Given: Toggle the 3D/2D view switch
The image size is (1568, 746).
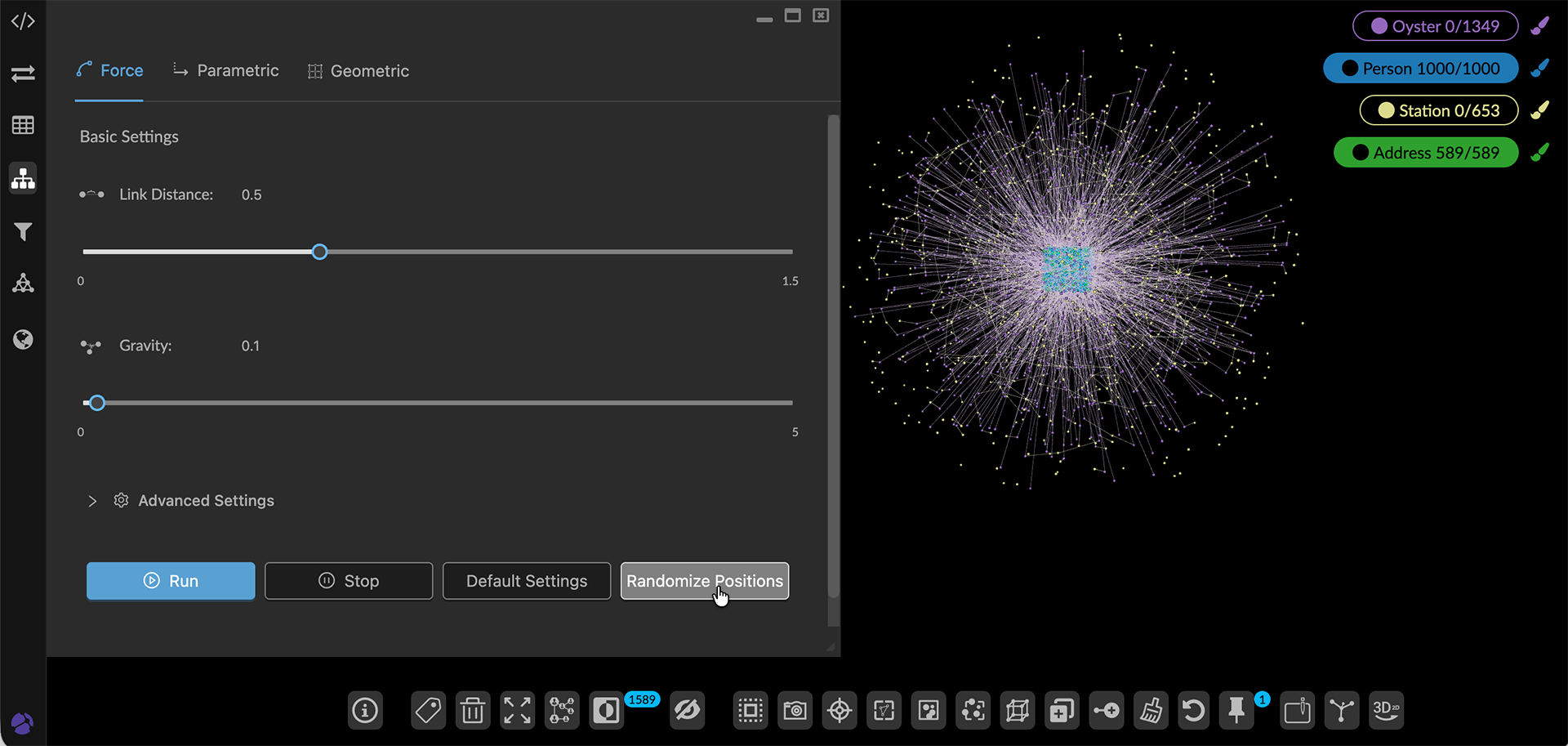Looking at the screenshot, I should [1386, 711].
